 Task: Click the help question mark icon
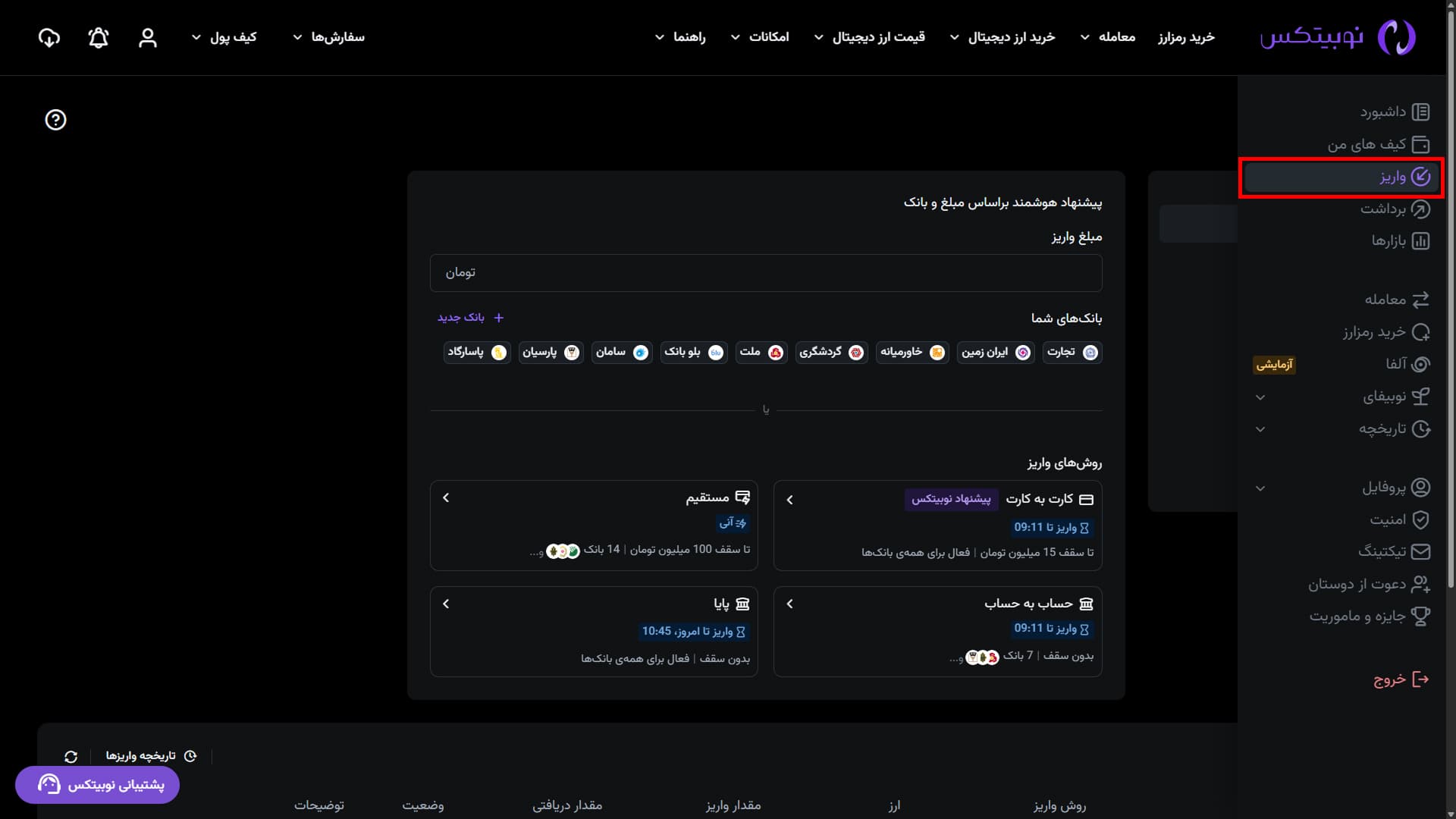point(55,120)
